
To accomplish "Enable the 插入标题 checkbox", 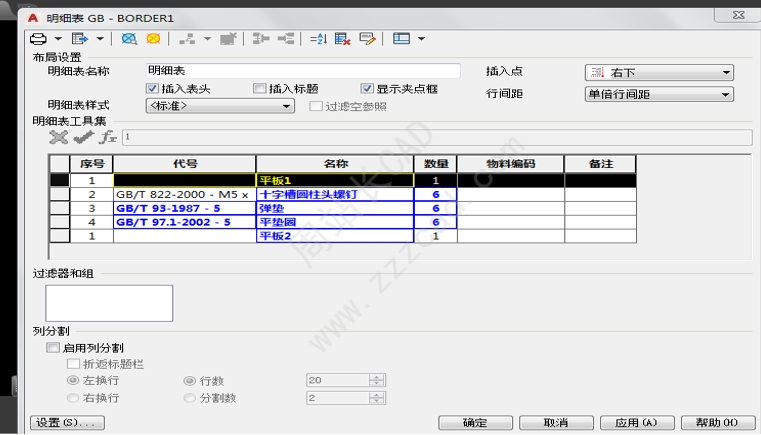I will click(260, 89).
